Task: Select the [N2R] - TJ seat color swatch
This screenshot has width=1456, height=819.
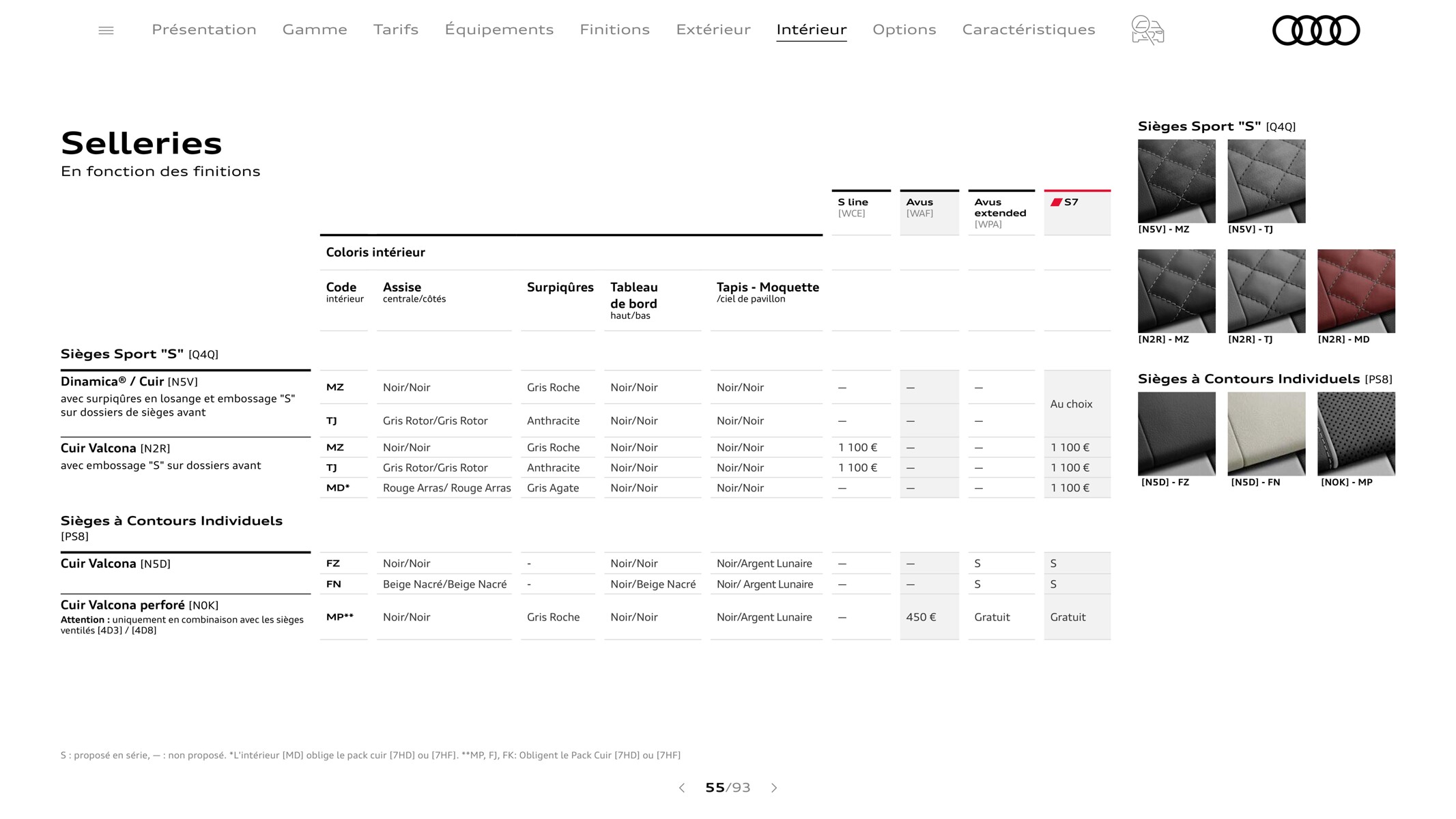Action: (x=1265, y=290)
